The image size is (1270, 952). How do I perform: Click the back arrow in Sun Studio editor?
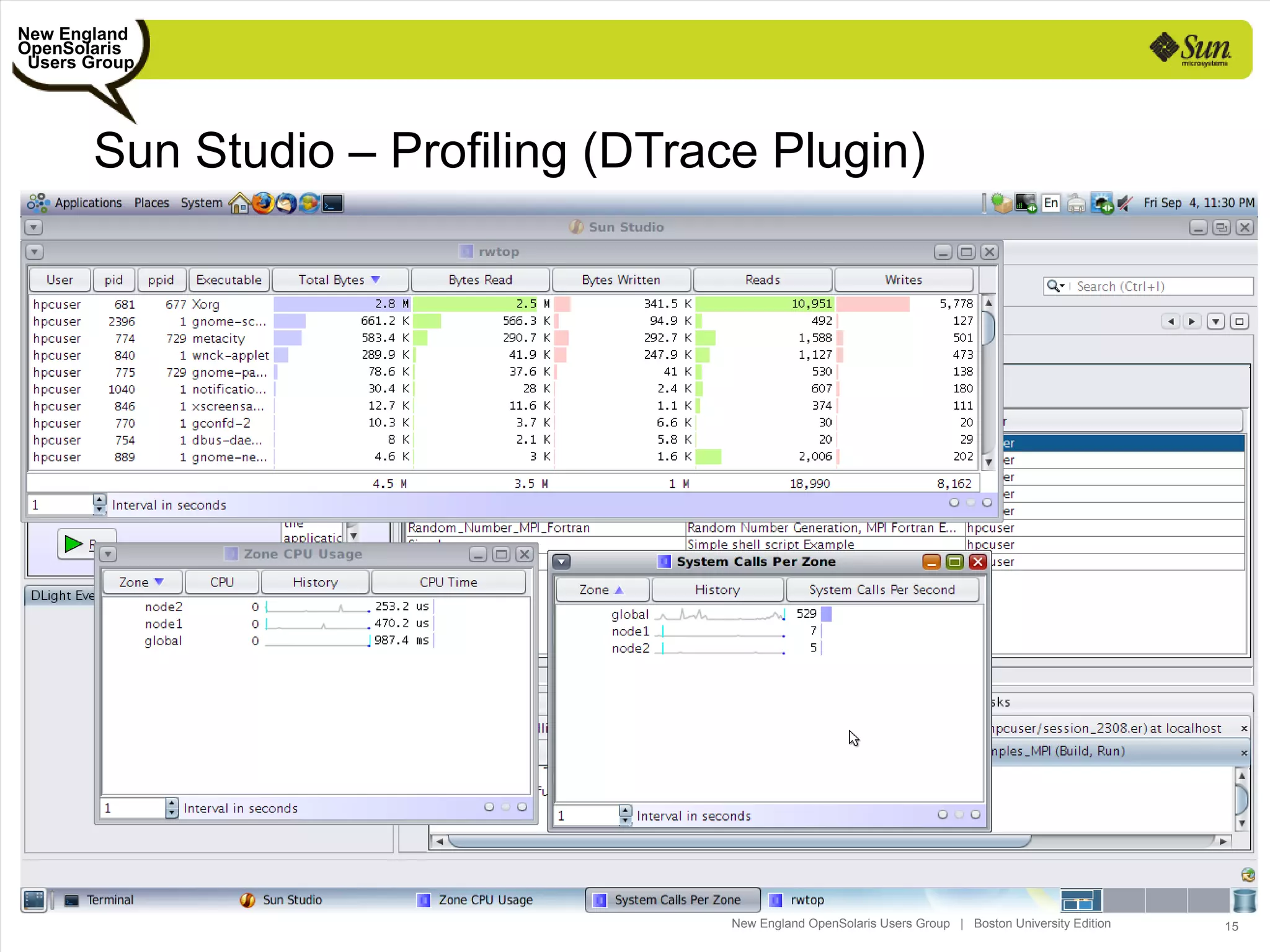tap(1171, 321)
